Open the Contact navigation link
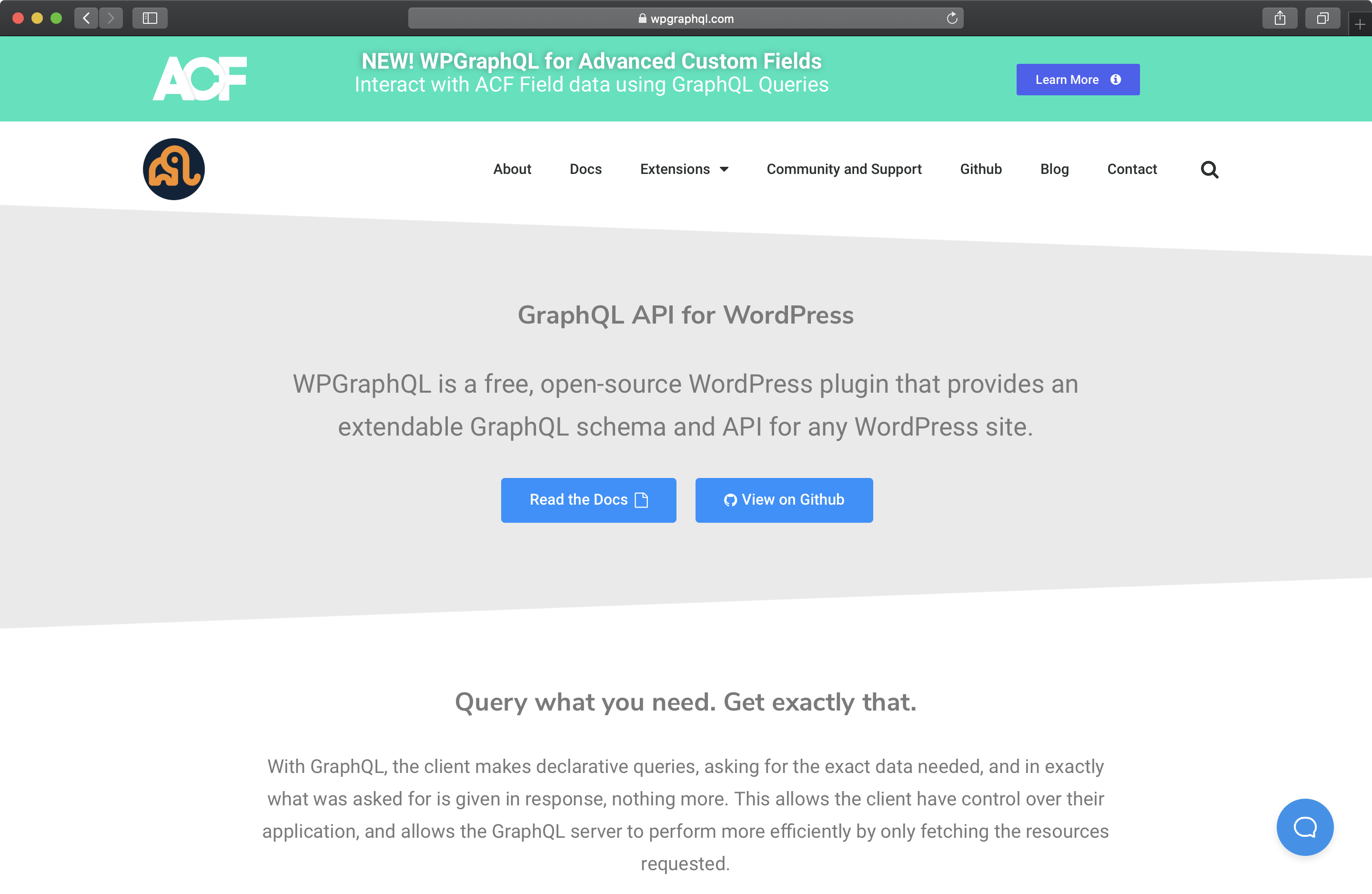 pyautogui.click(x=1131, y=169)
